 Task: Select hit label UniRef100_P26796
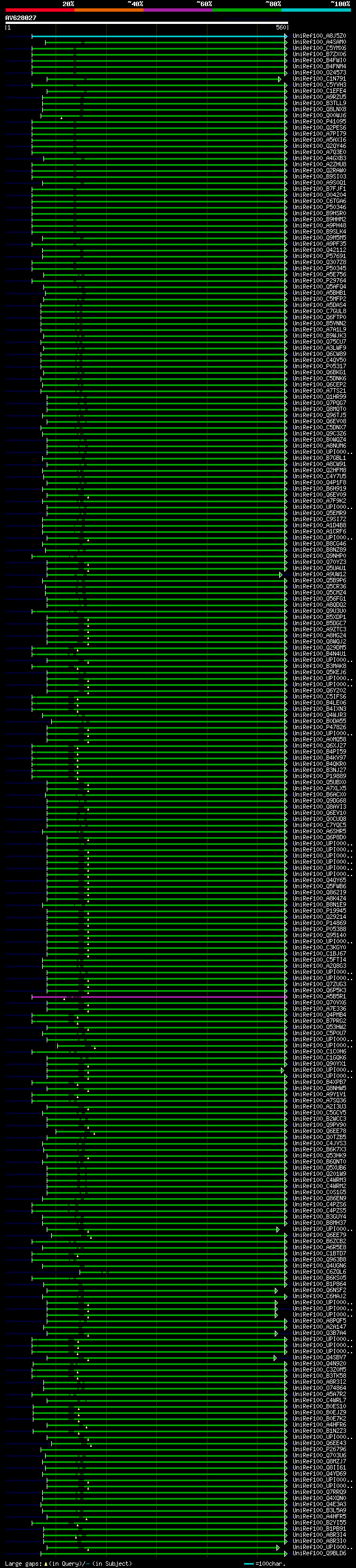[x=319, y=1450]
